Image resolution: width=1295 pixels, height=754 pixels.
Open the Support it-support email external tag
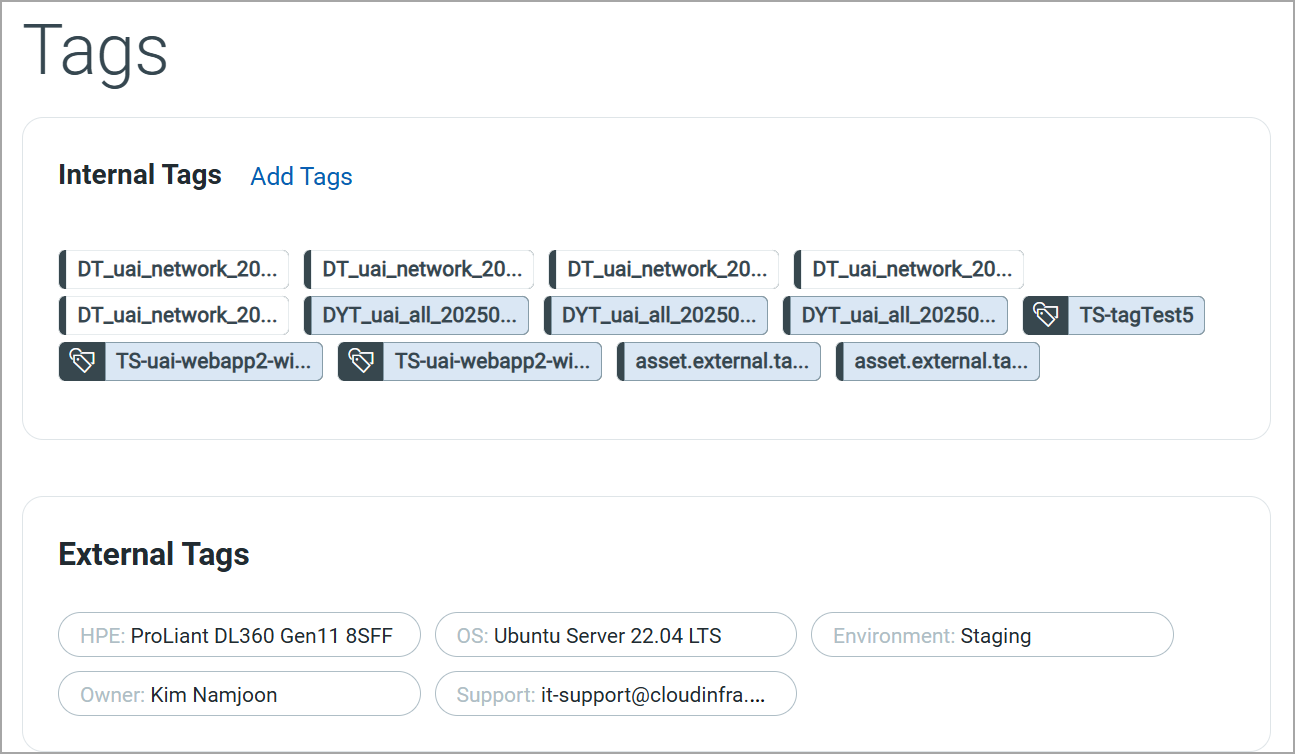[615, 694]
